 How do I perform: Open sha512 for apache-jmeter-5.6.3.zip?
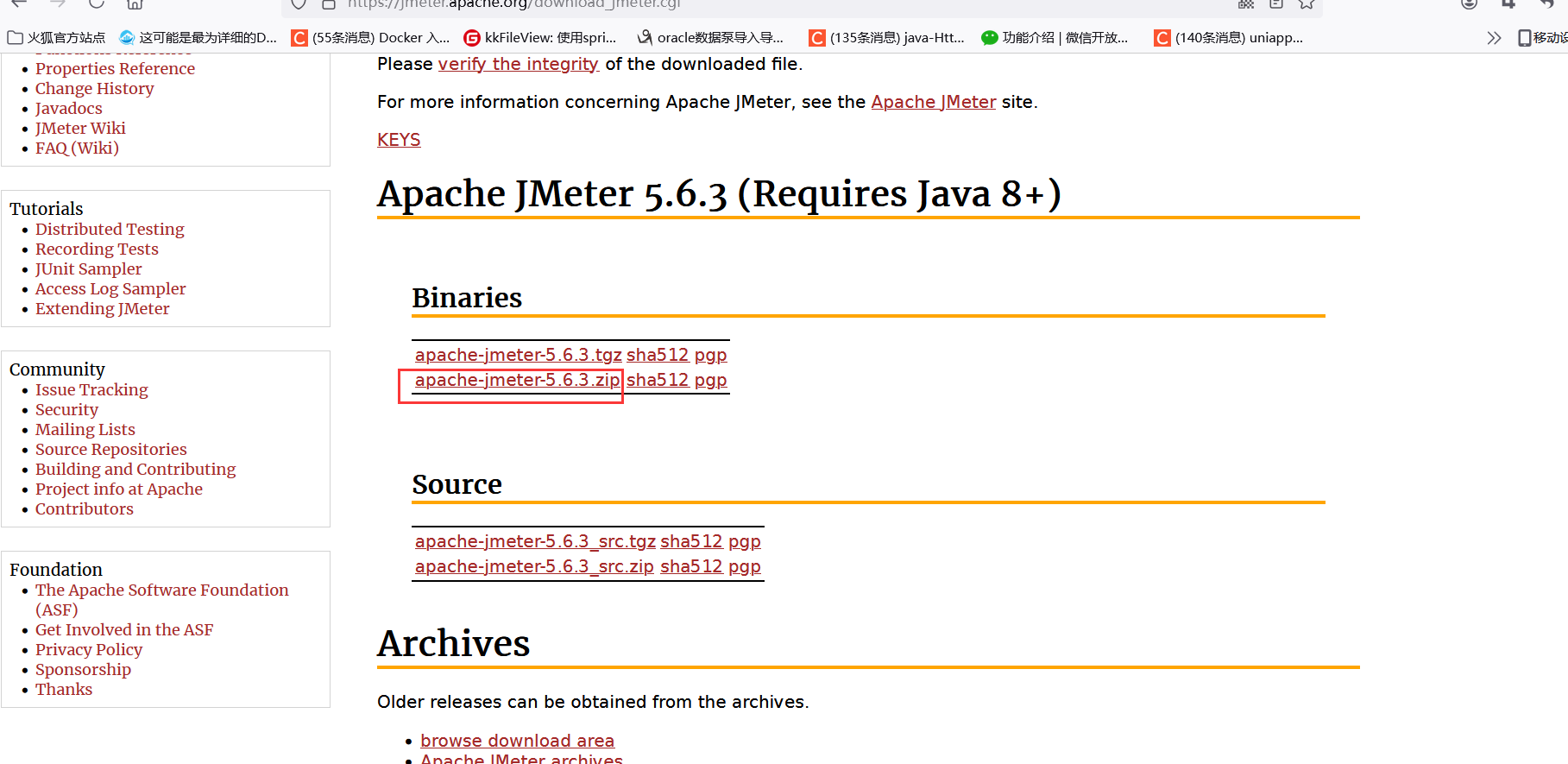(x=658, y=380)
